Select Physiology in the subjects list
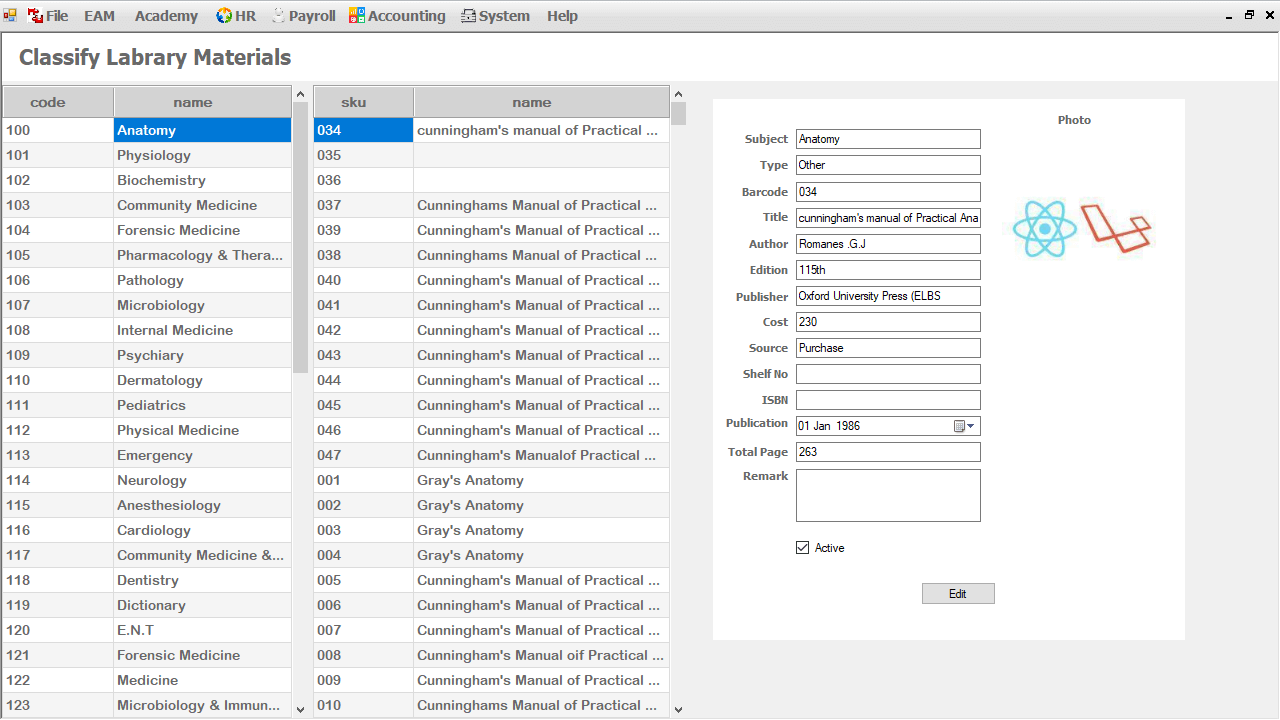 (147, 155)
